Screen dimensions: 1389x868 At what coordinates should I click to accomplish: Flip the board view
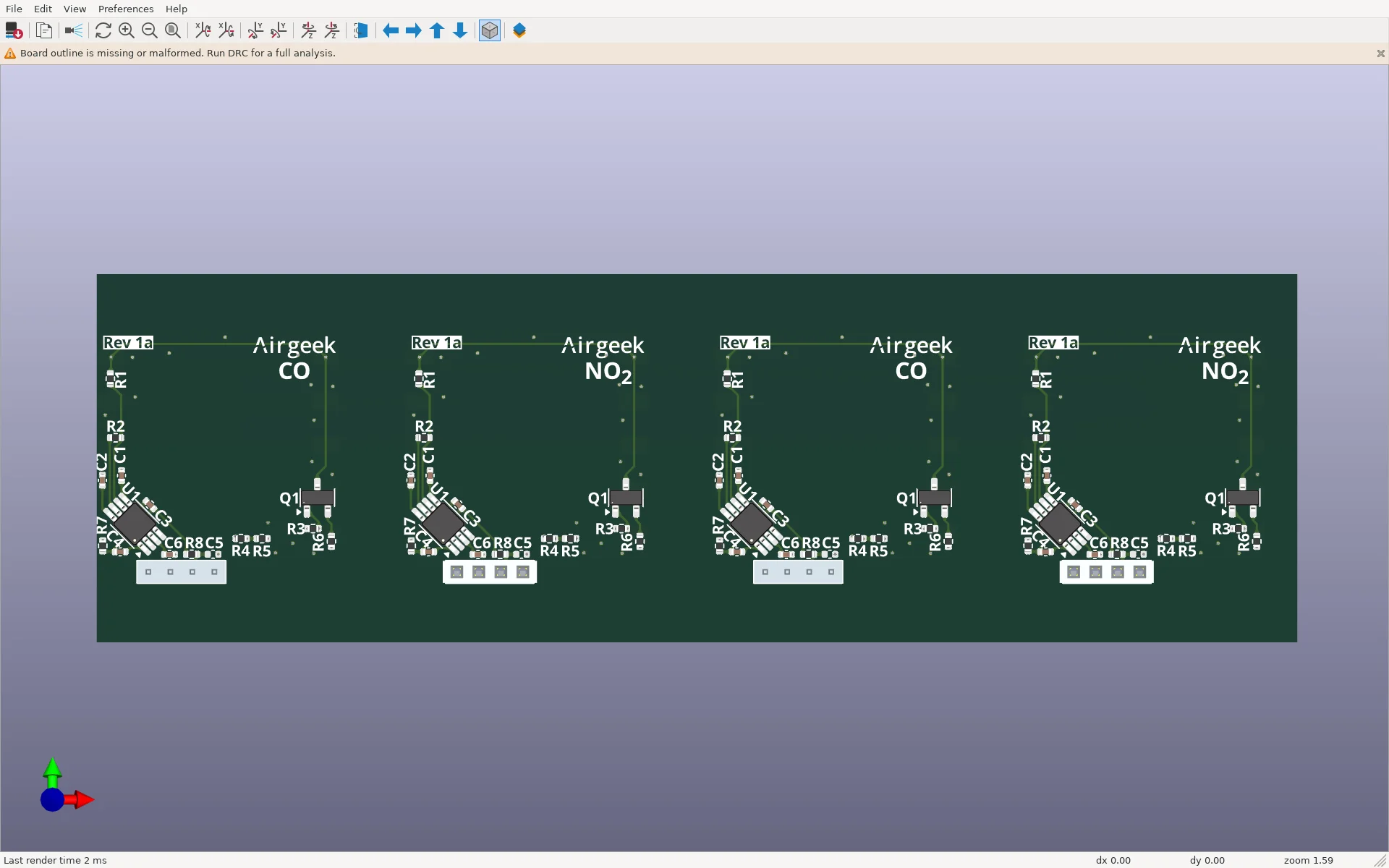point(361,30)
